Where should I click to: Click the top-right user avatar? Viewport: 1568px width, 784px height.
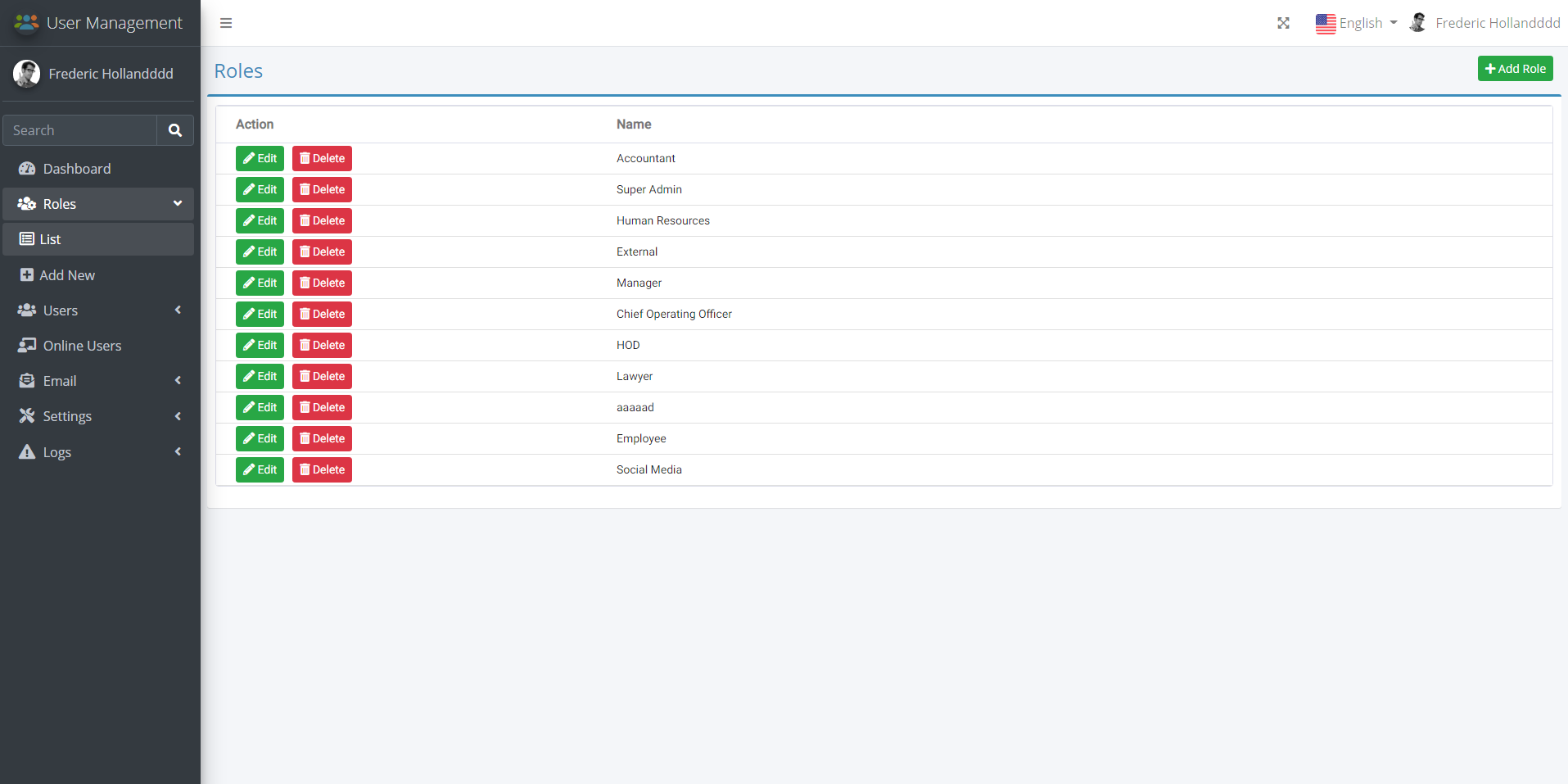[1418, 23]
